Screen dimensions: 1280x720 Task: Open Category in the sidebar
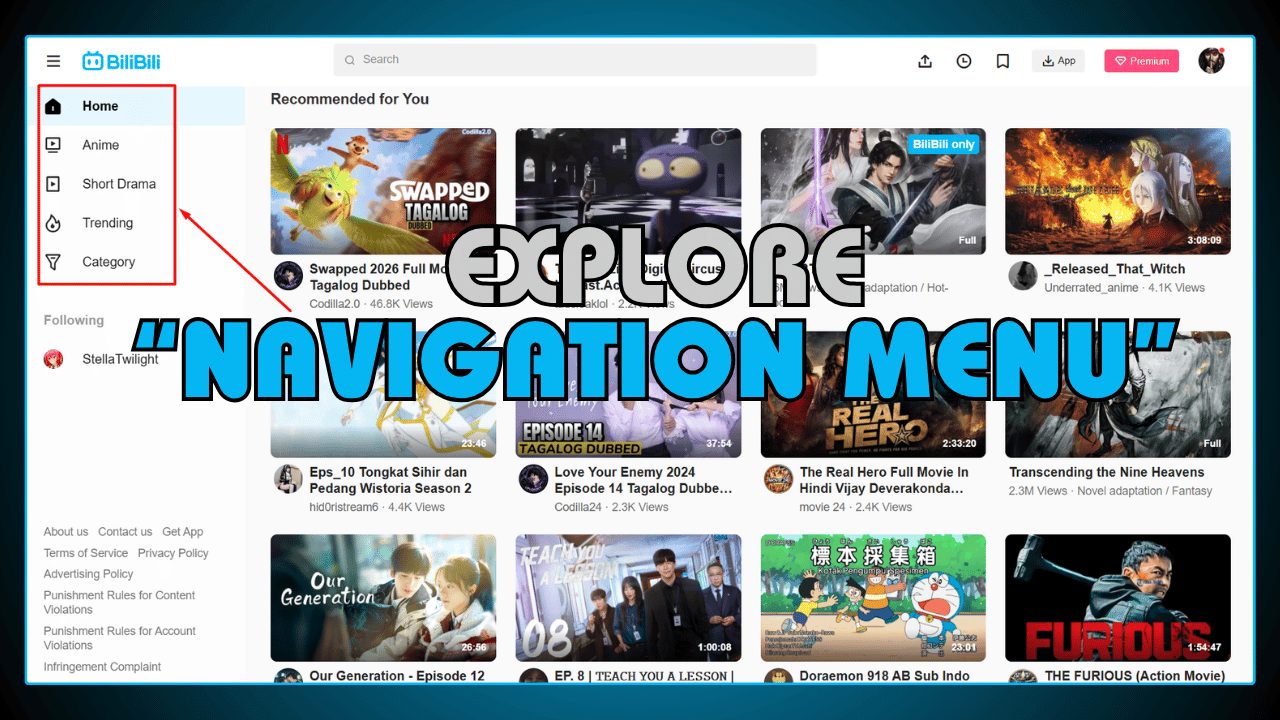pos(108,262)
